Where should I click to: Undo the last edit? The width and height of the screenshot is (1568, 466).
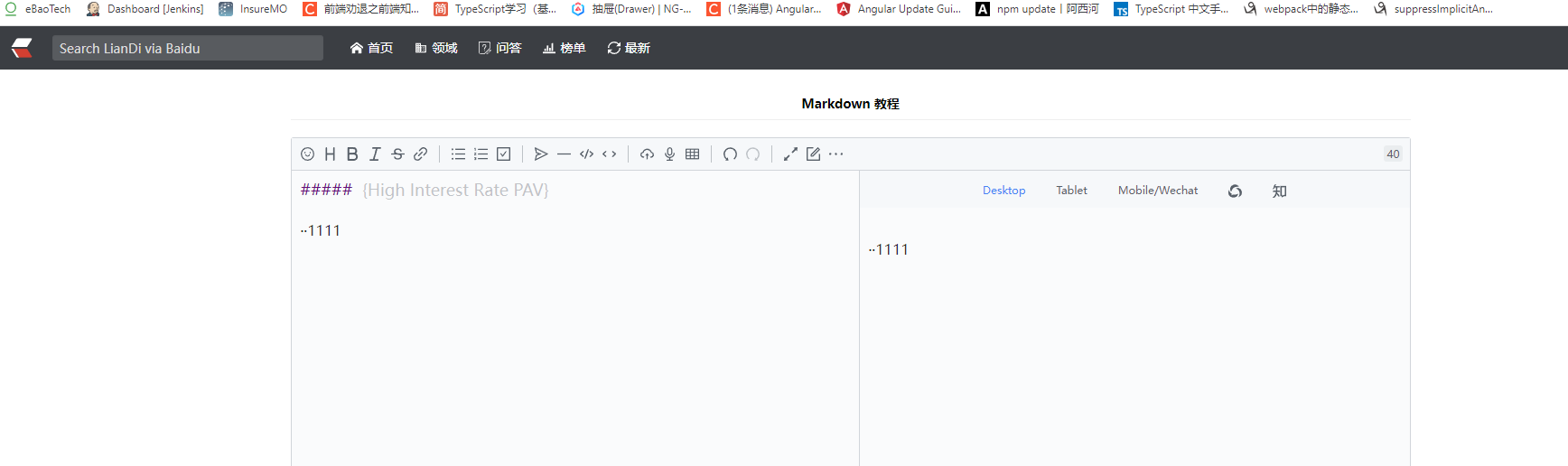[x=730, y=154]
